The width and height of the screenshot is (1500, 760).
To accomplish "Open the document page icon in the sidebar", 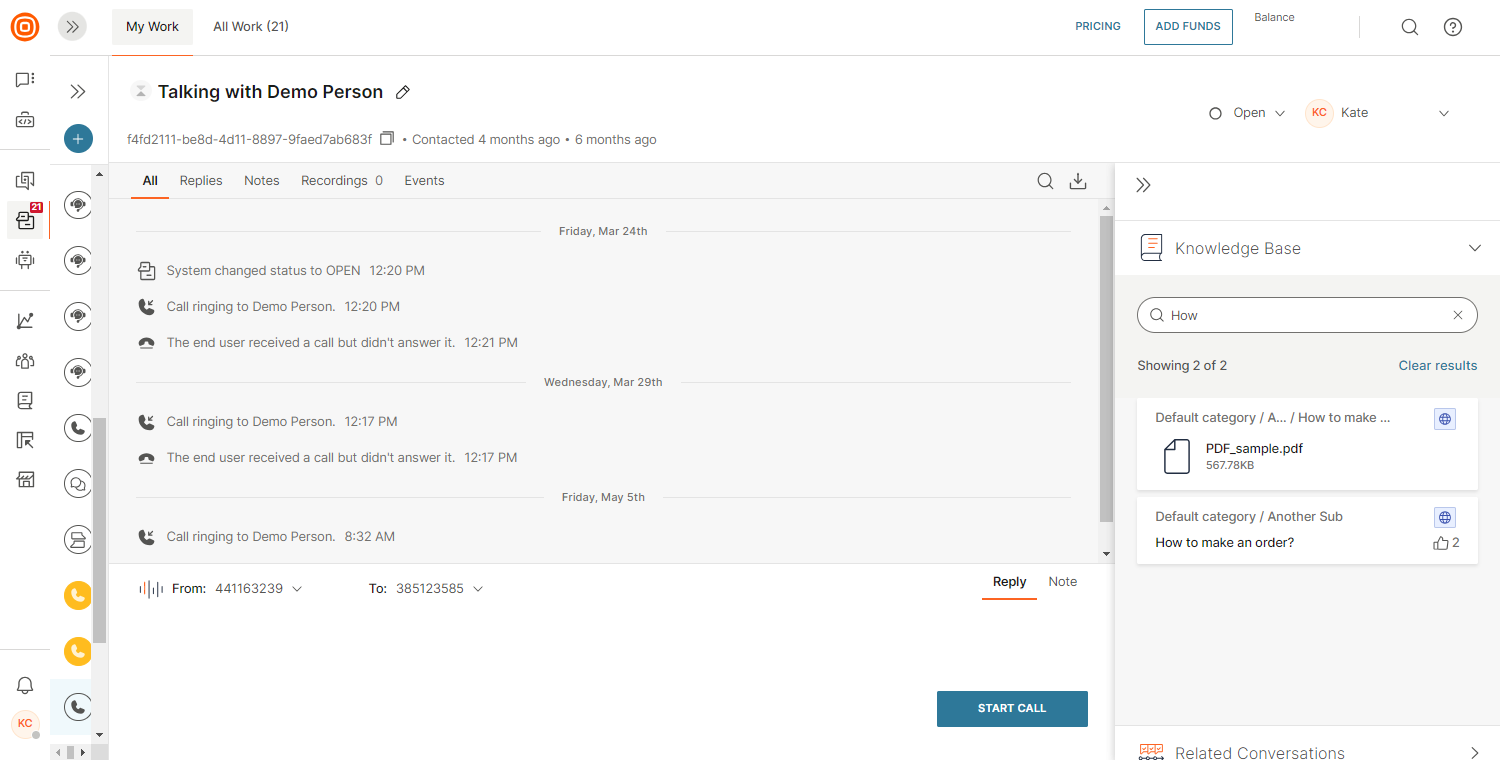I will (x=25, y=401).
